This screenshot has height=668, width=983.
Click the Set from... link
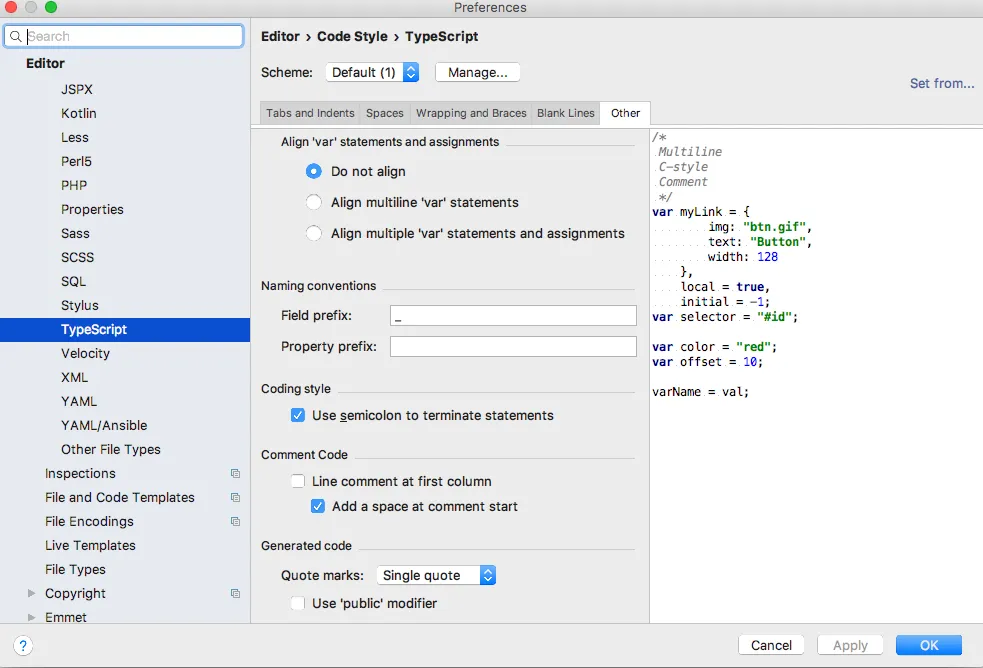pyautogui.click(x=942, y=83)
